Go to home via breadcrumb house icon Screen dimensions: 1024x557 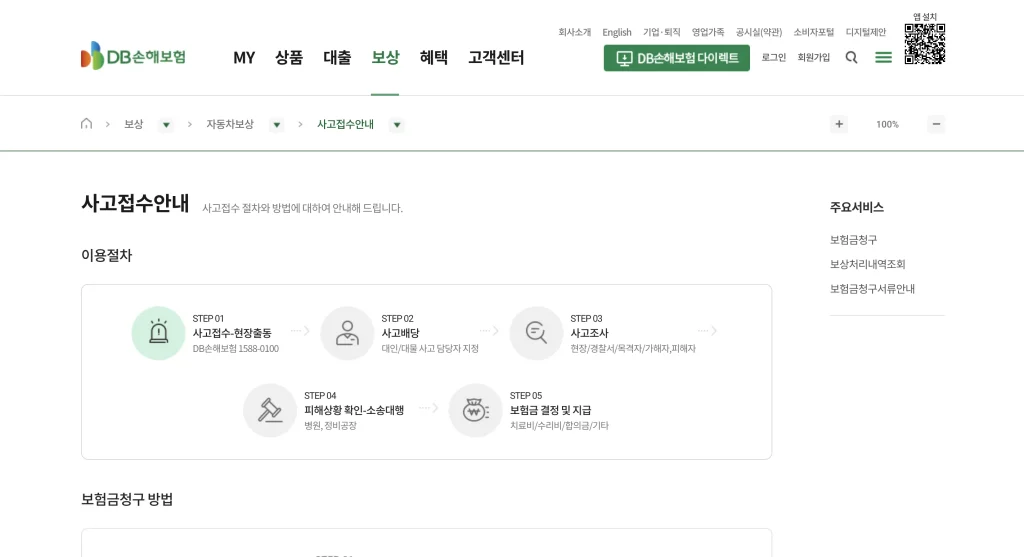[x=86, y=123]
